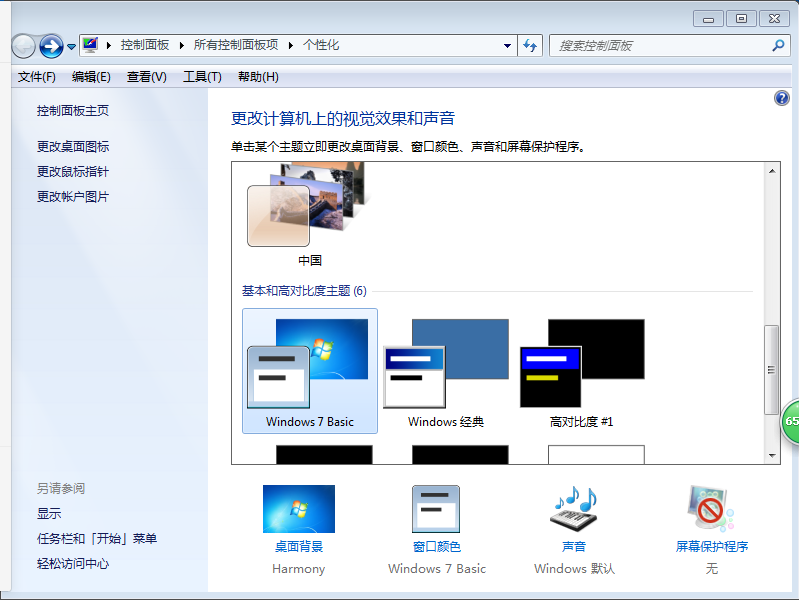Open the recent pages dropdown beside navigation arrows
Viewport: 799px width, 600px height.
[x=72, y=47]
